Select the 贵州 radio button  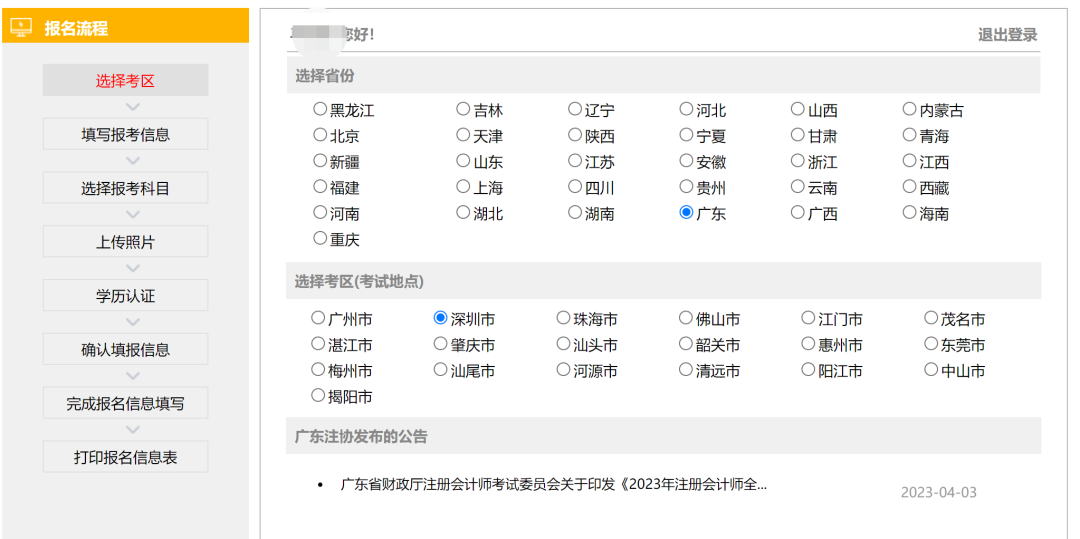[686, 187]
